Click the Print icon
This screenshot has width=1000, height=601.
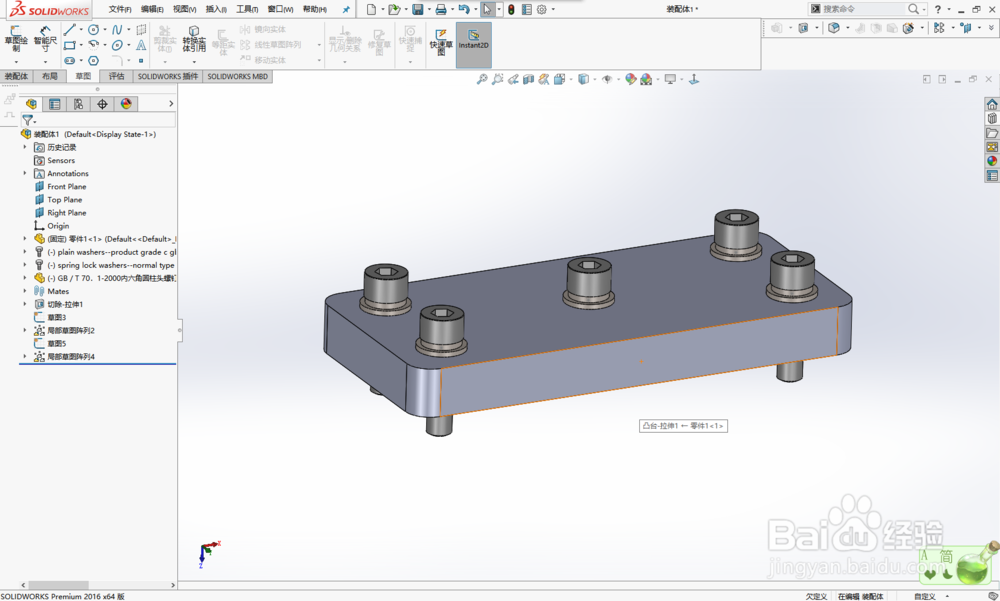pyautogui.click(x=441, y=10)
